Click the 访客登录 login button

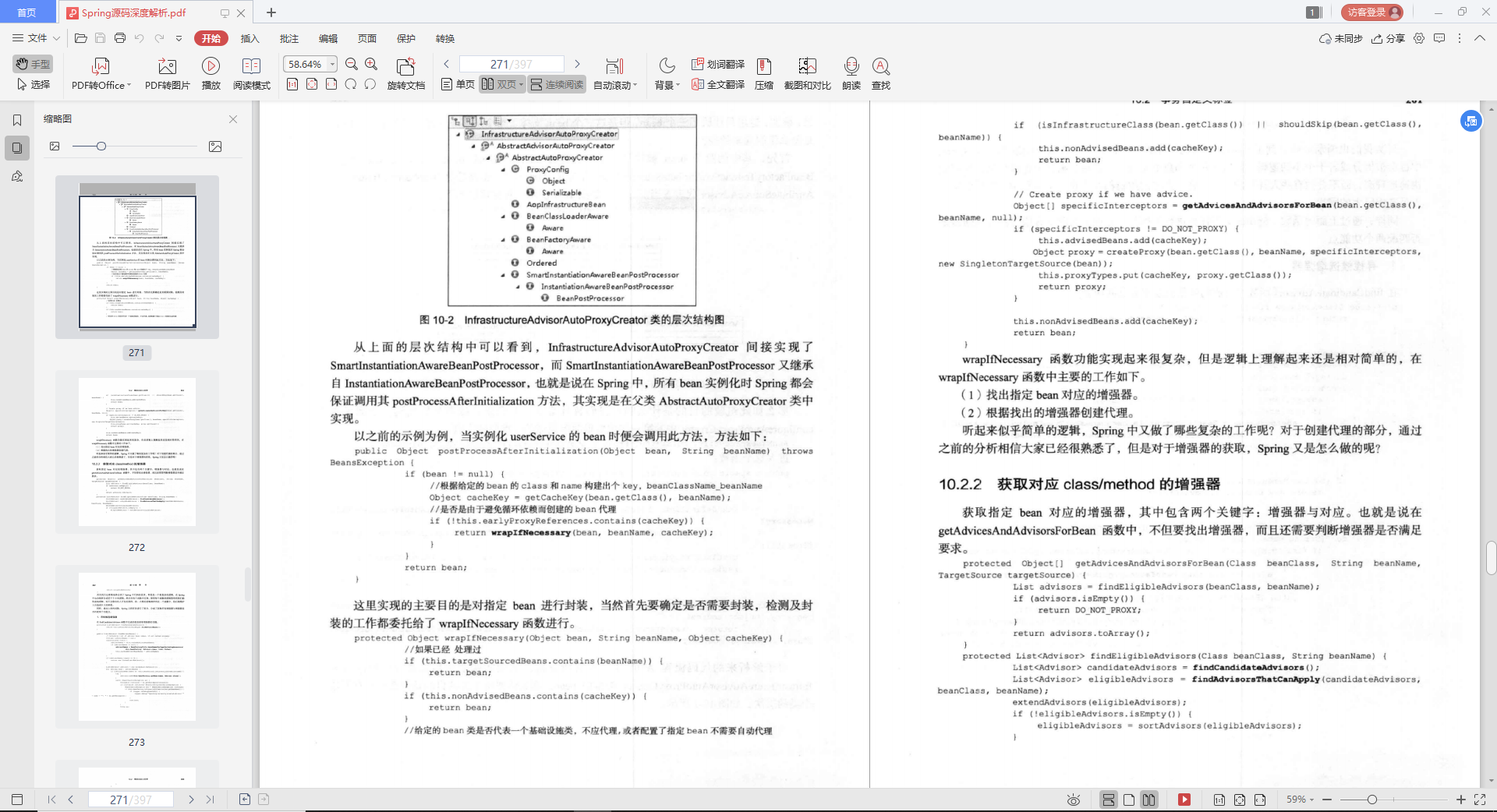coord(1371,12)
